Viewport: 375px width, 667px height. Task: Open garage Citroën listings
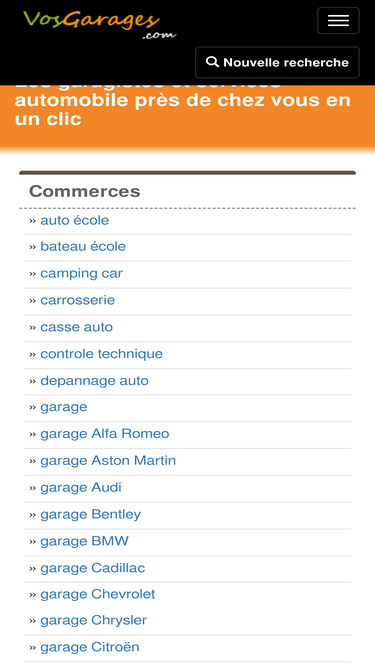pos(90,647)
